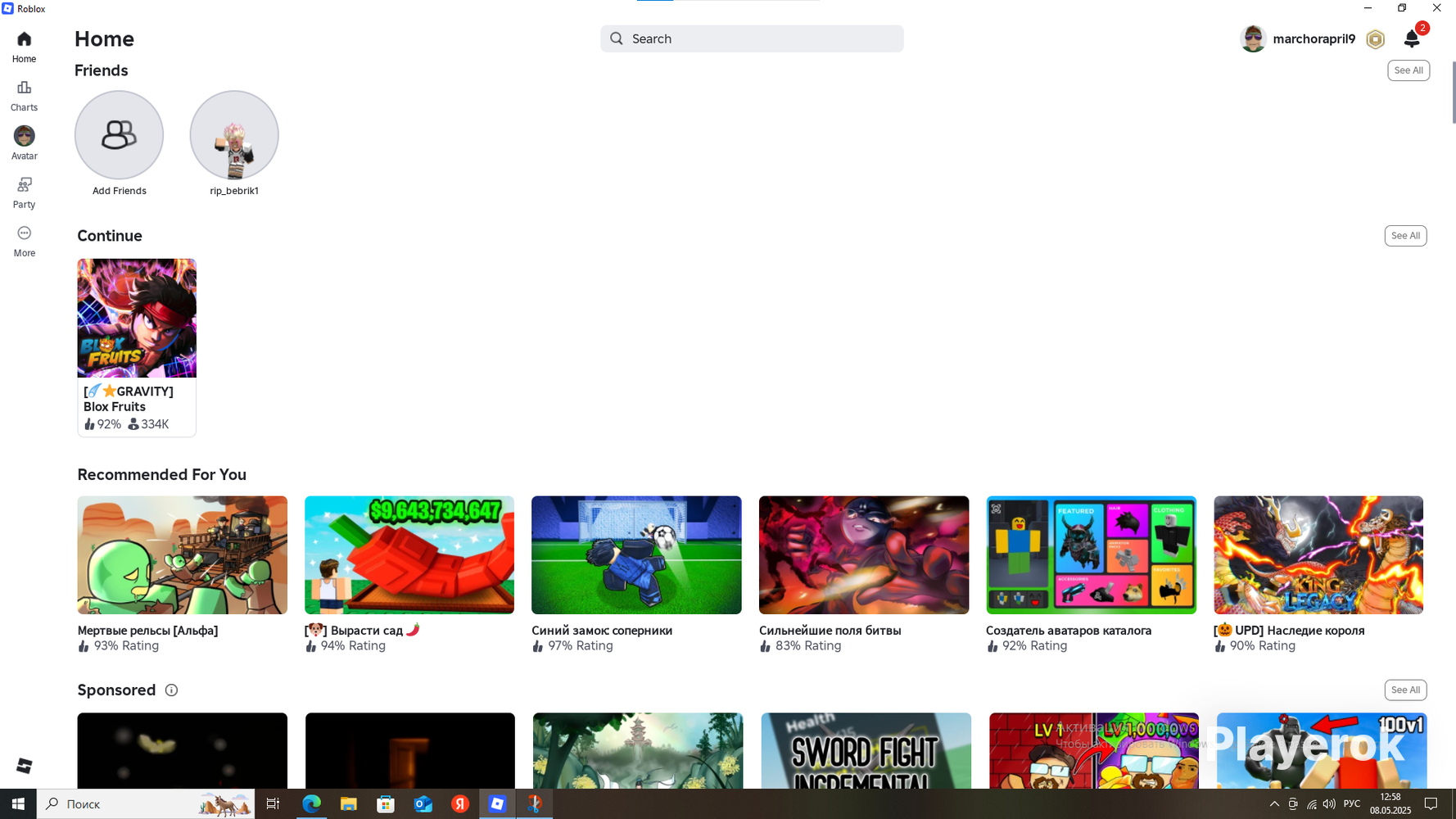This screenshot has height=819, width=1456.
Task: Open the Сильнейшие поля битвы thumbnail
Action: pos(864,554)
